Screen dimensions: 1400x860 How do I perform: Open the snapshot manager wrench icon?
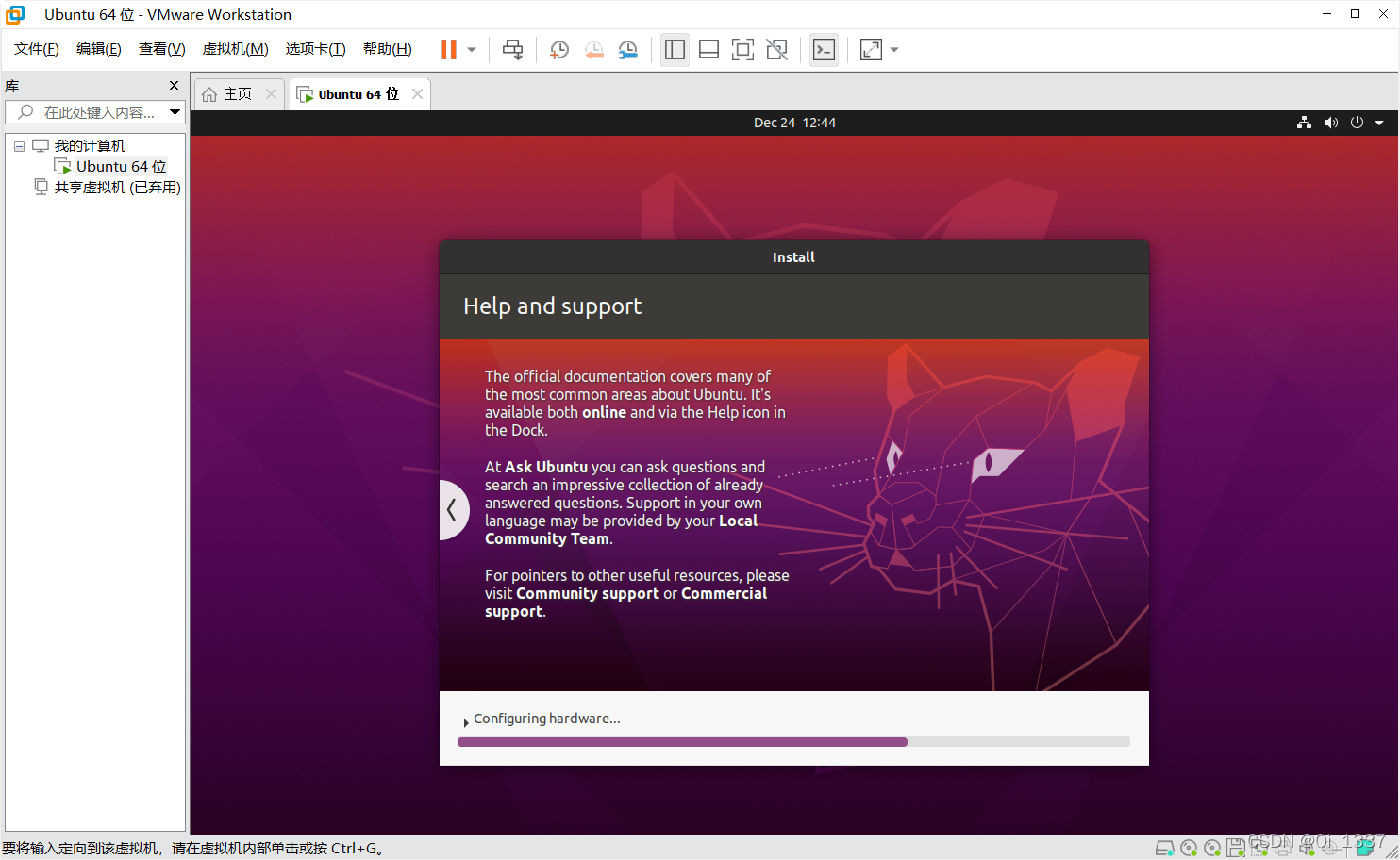coord(627,50)
